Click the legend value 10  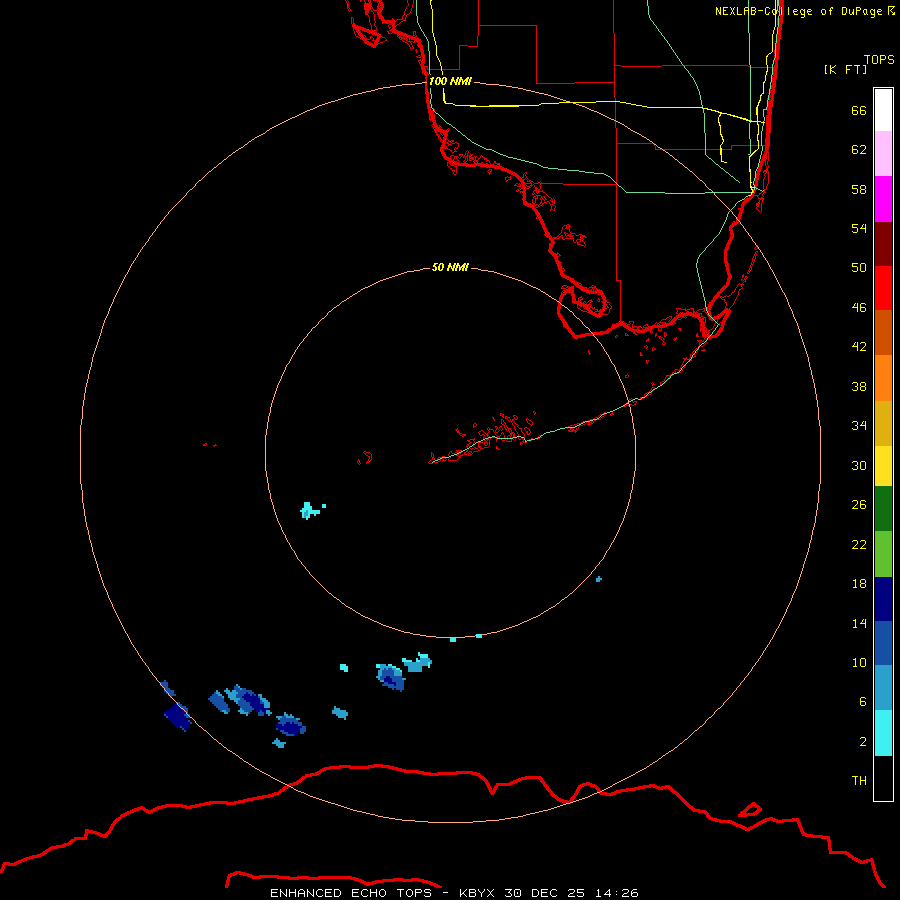pos(859,662)
